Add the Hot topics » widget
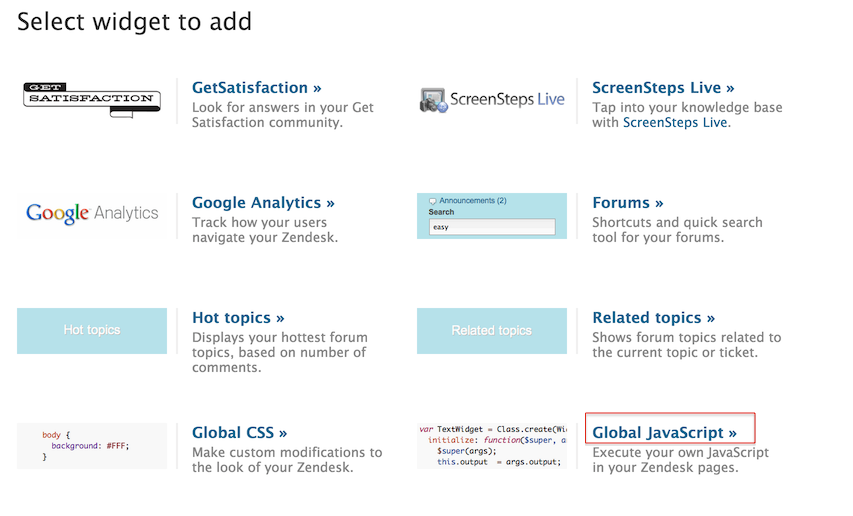The height and width of the screenshot is (516, 853). pos(238,318)
